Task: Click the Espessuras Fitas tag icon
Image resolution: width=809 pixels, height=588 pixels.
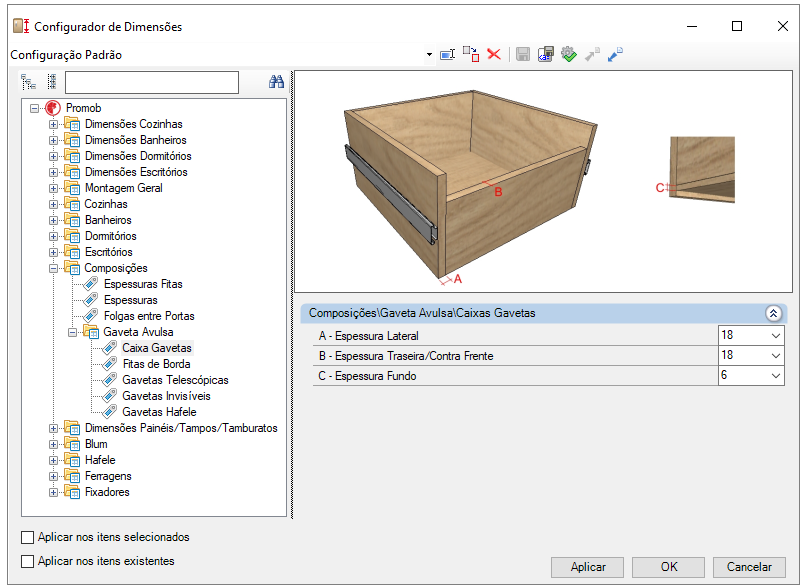Action: (91, 284)
